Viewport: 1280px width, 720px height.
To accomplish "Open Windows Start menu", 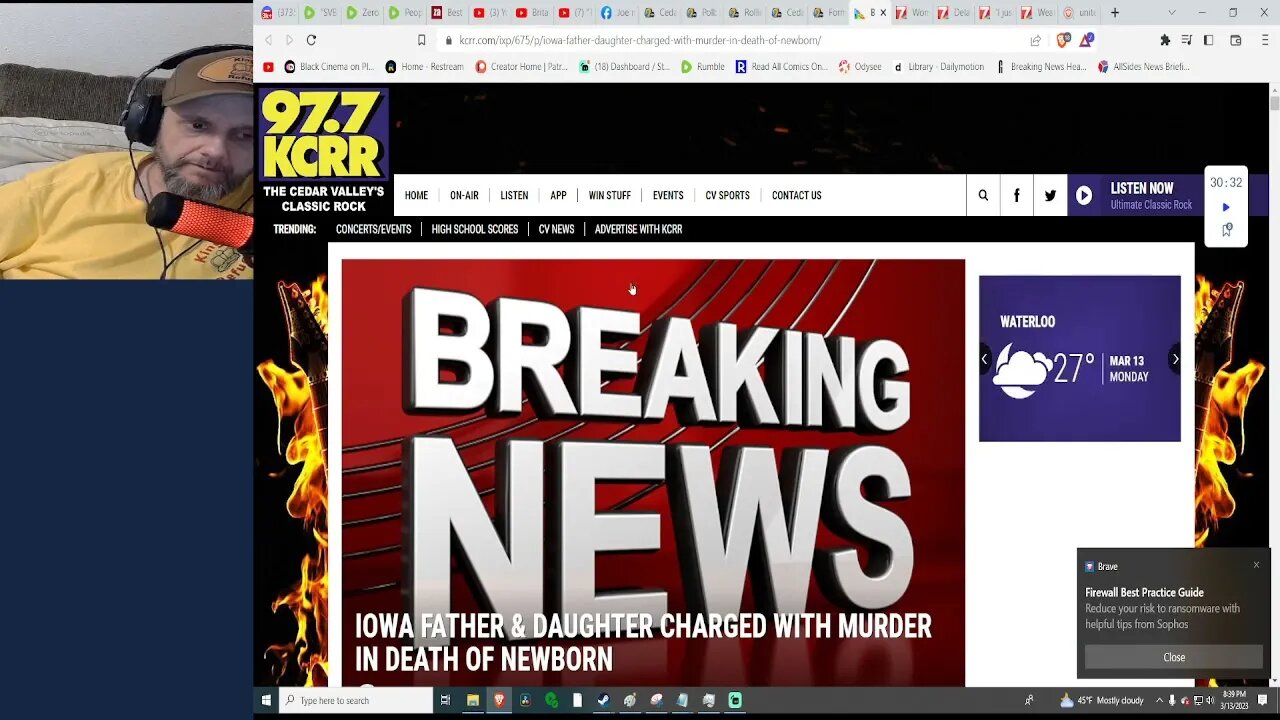I will point(266,700).
